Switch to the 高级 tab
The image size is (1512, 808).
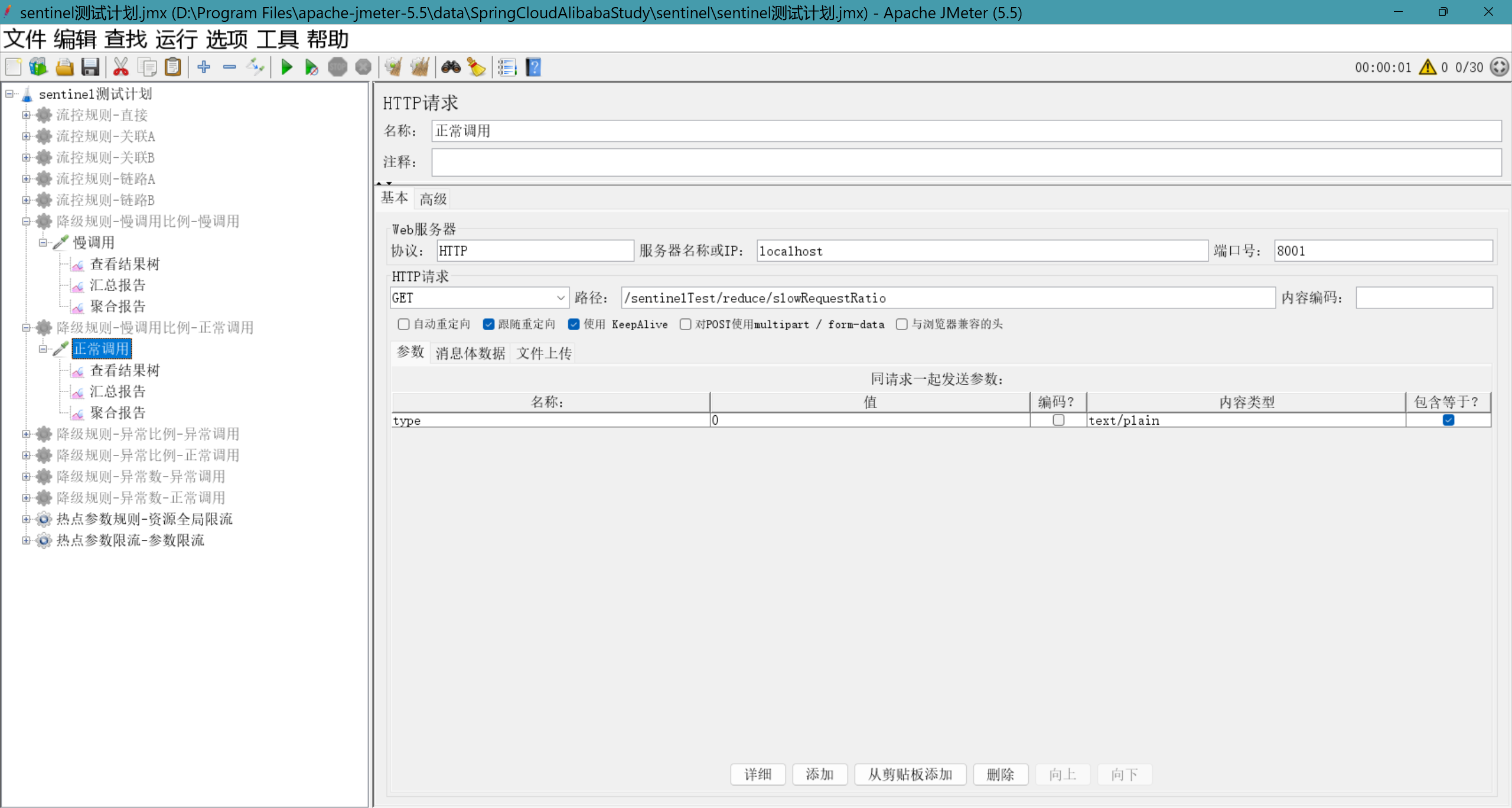tap(432, 198)
